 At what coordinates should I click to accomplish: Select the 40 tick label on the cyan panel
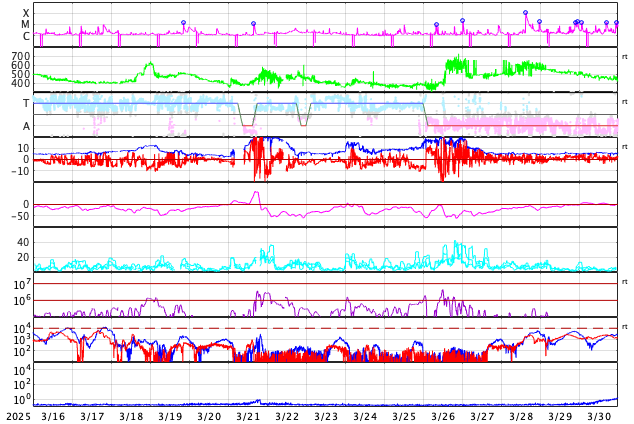(x=23, y=242)
